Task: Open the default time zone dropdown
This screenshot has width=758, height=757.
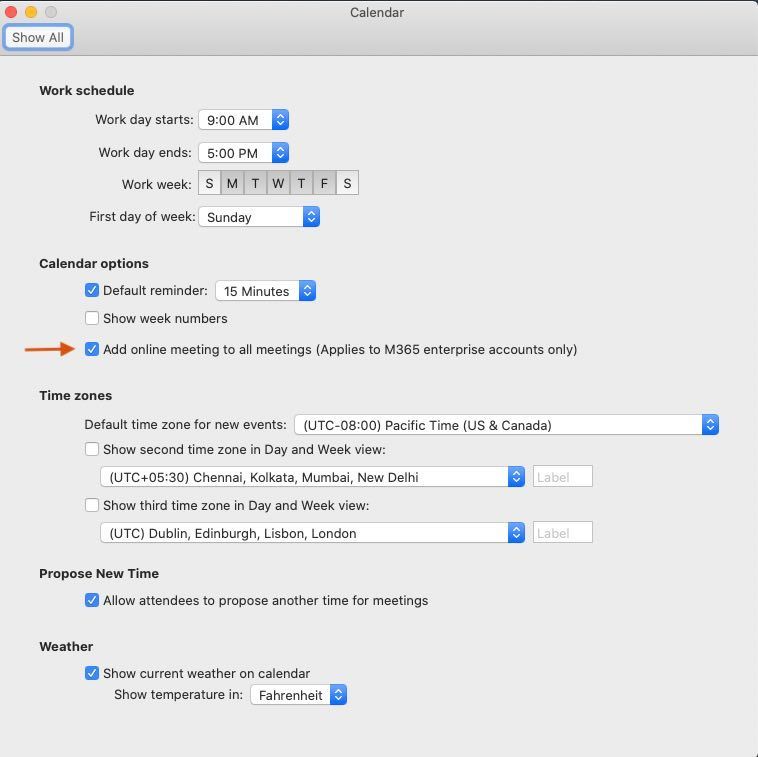Action: (507, 425)
